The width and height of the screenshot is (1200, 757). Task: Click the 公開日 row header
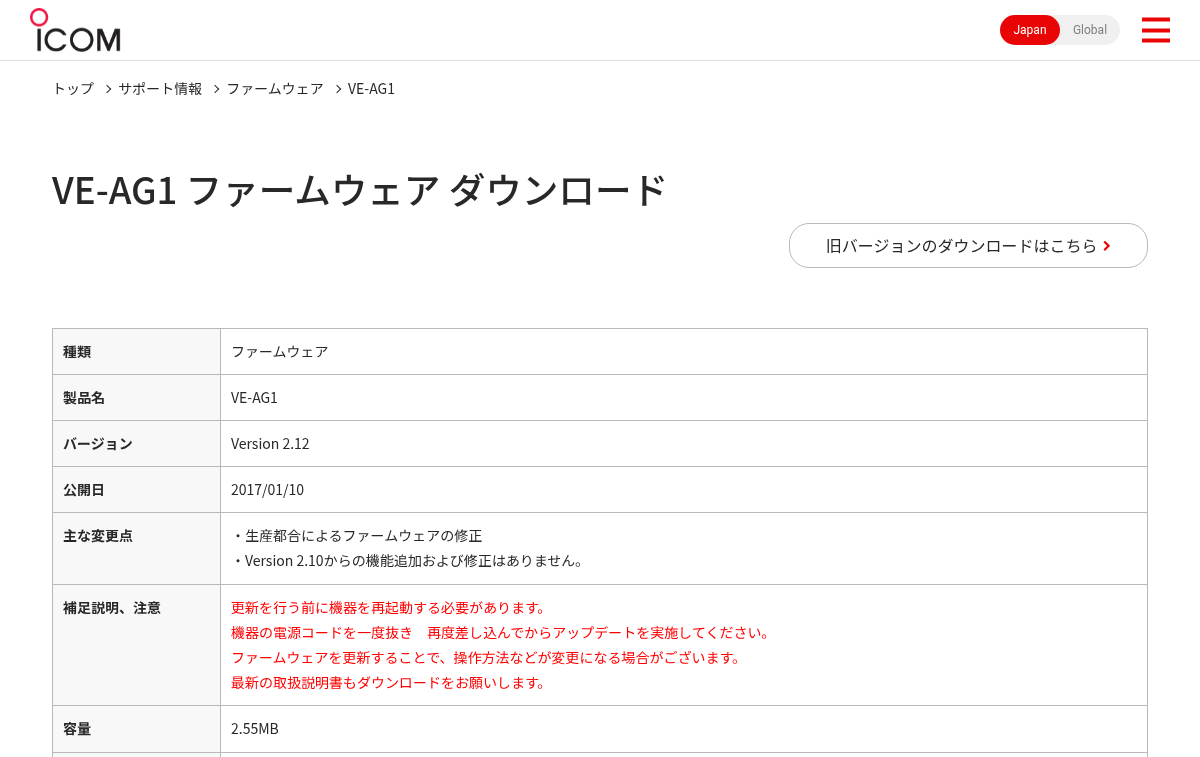137,490
